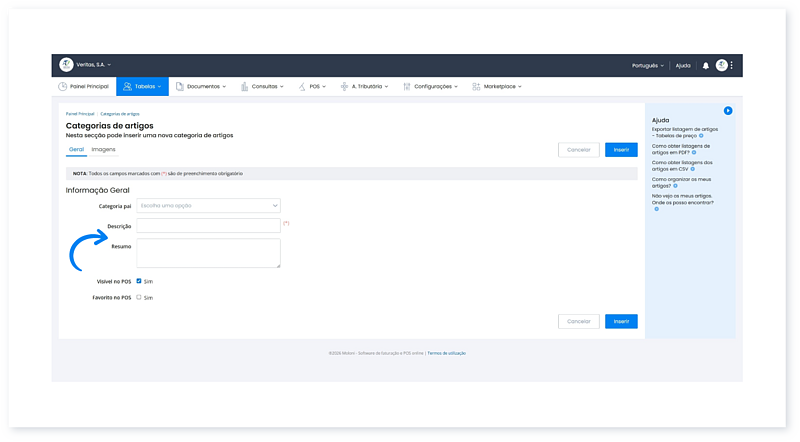This screenshot has height=442, width=800.
Task: Click the Painel Principal clock icon
Action: (x=63, y=87)
